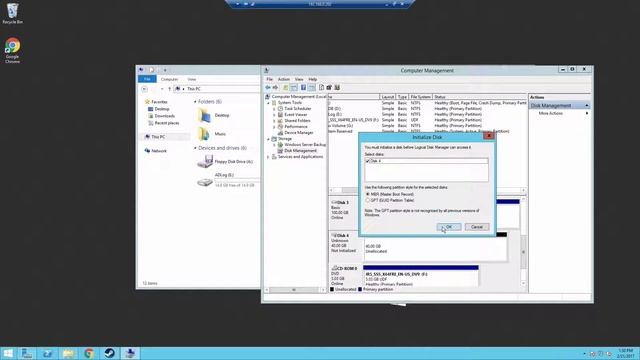Select Downloads under Favorites in Explorer

164,116
